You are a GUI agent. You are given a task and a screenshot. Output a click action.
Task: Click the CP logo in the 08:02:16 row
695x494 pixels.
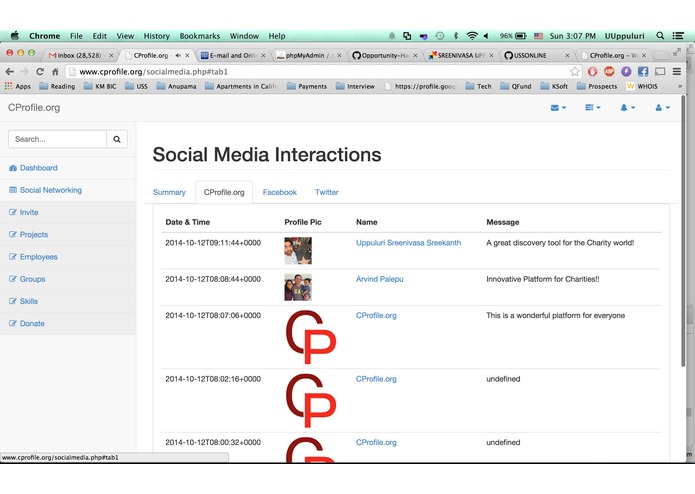coord(311,401)
